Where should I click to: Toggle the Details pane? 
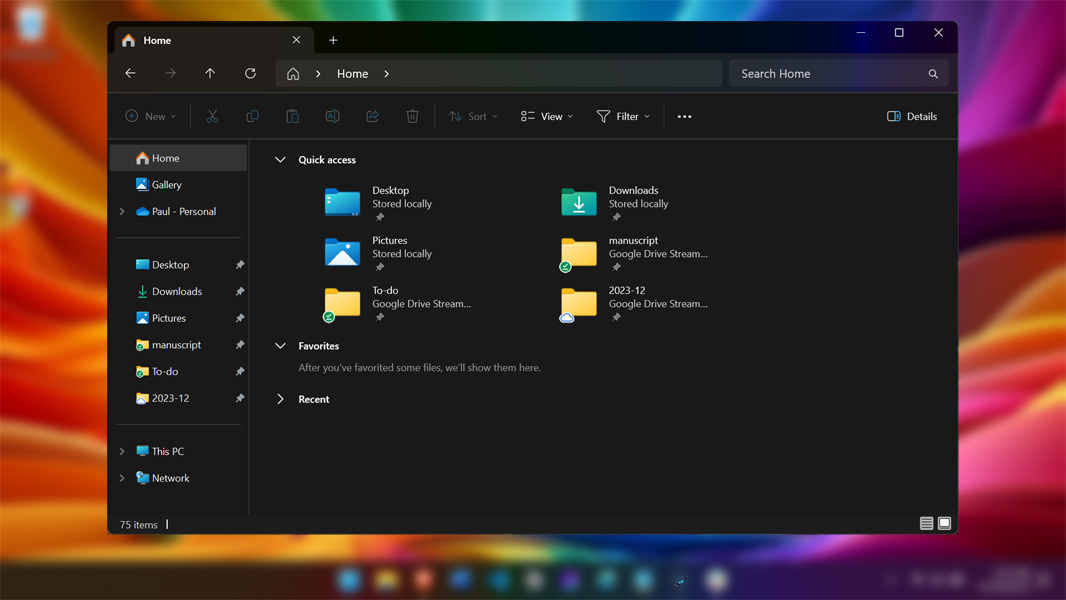(x=911, y=116)
